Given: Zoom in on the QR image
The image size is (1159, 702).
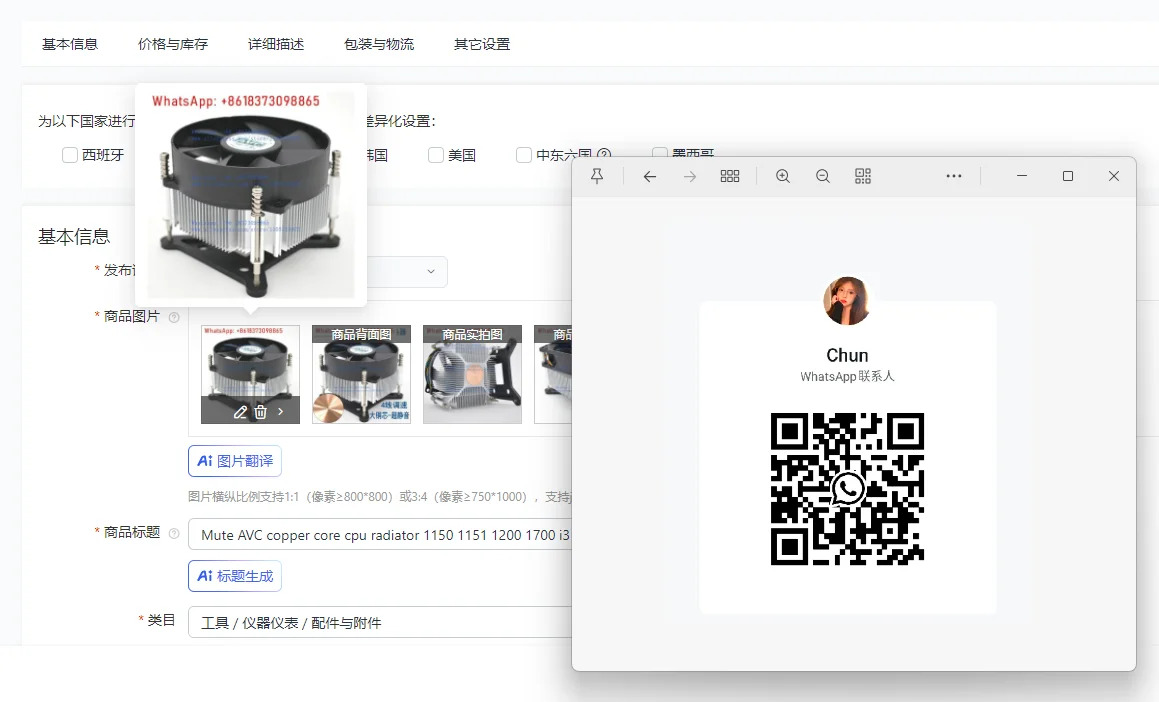Looking at the screenshot, I should [x=783, y=176].
